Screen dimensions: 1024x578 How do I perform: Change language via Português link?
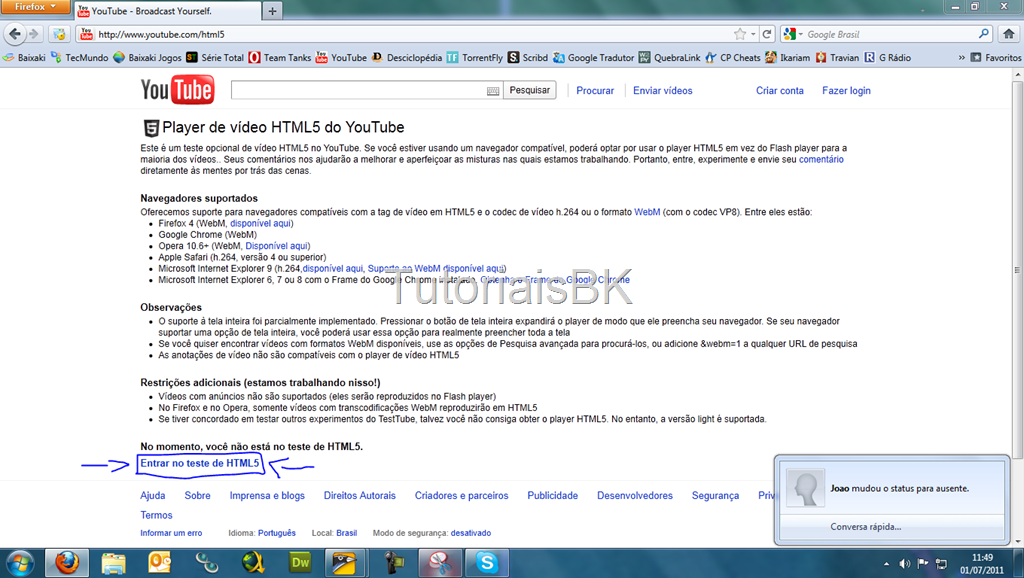[276, 533]
